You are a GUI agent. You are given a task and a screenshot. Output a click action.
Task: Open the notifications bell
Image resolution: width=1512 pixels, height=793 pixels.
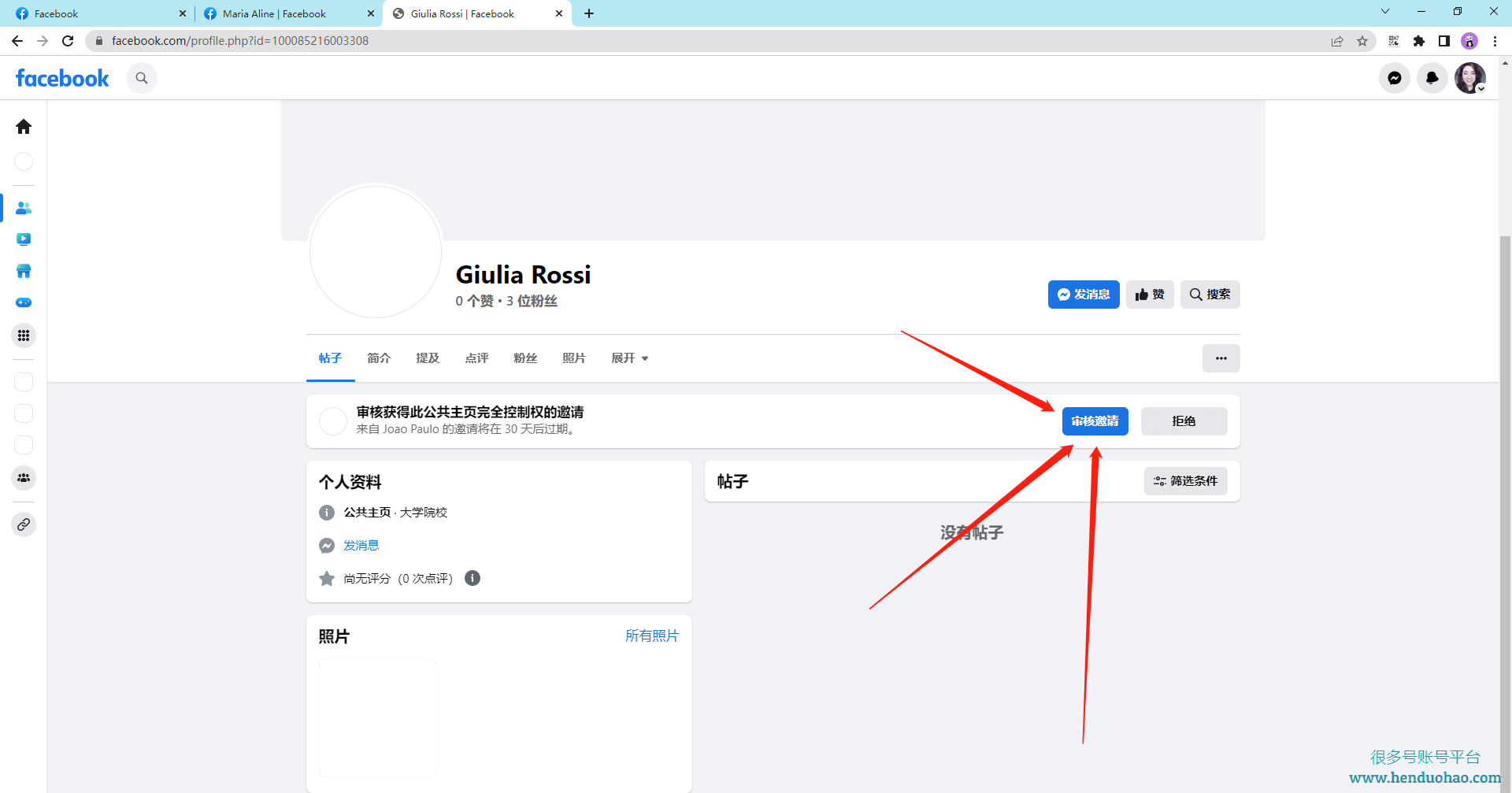(x=1432, y=78)
